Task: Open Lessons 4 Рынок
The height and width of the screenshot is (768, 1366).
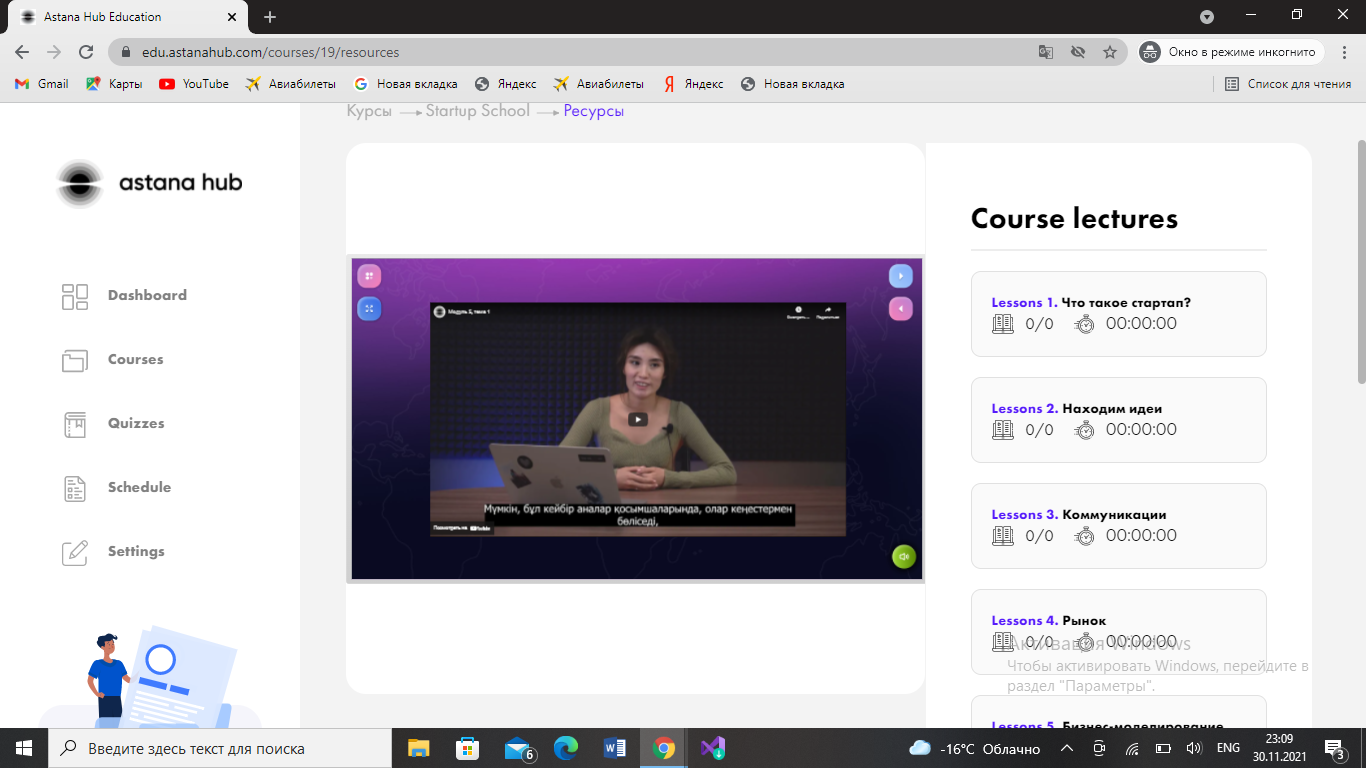Action: [x=1119, y=632]
